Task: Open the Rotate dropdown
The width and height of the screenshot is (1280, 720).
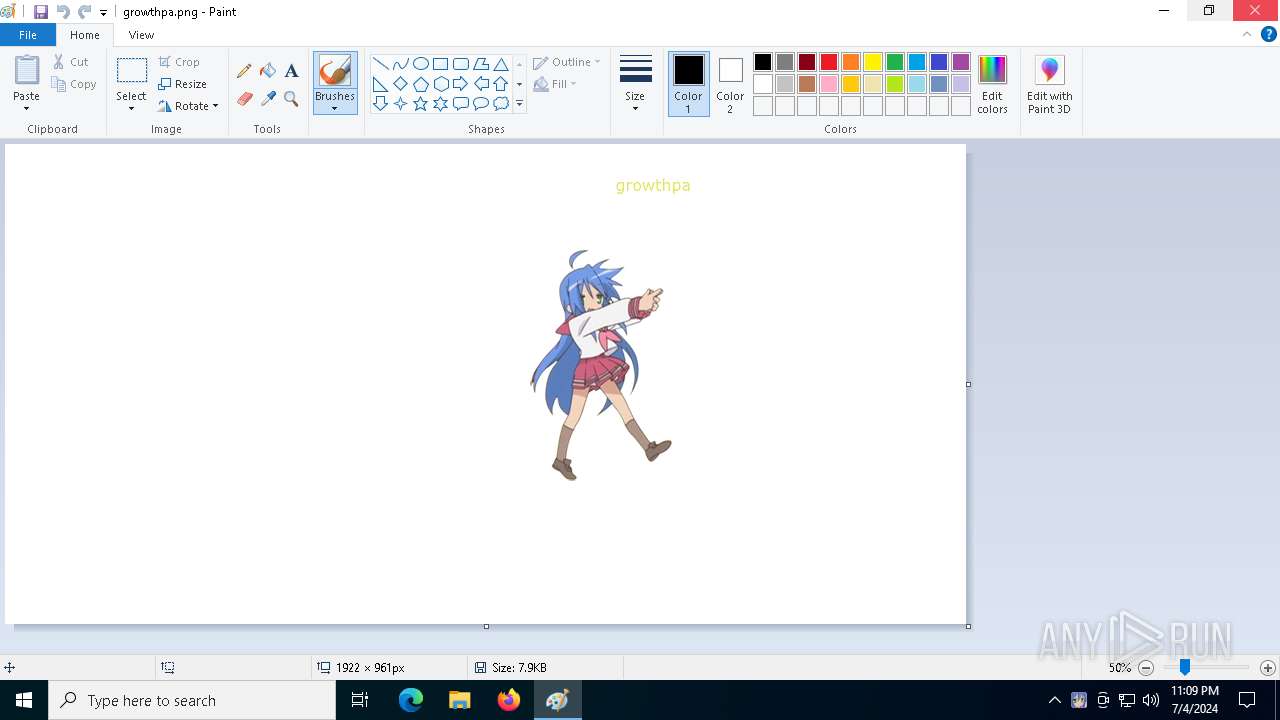Action: click(188, 106)
